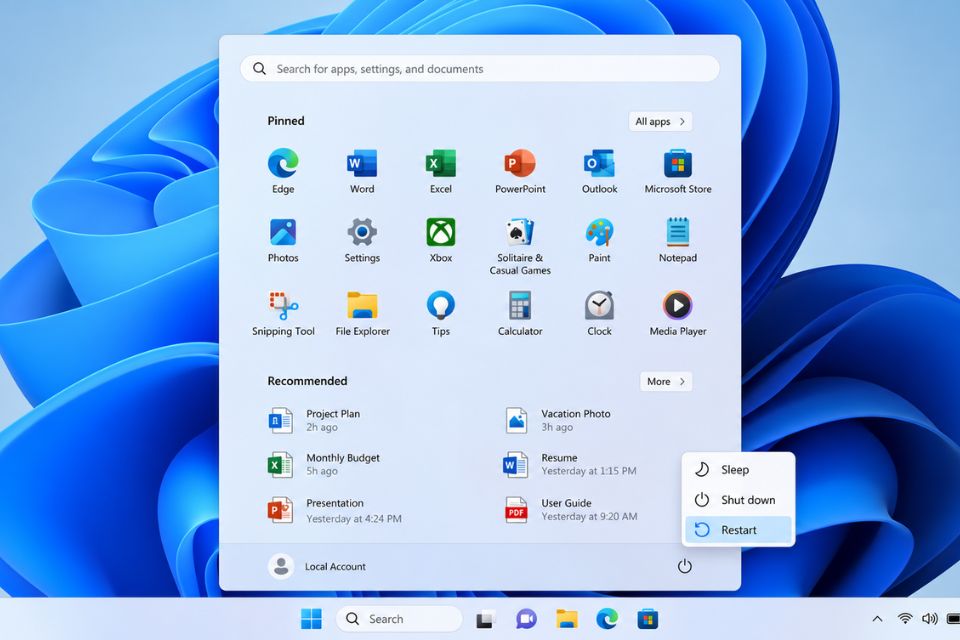The height and width of the screenshot is (640, 960).
Task: Expand the All apps list
Action: [660, 121]
